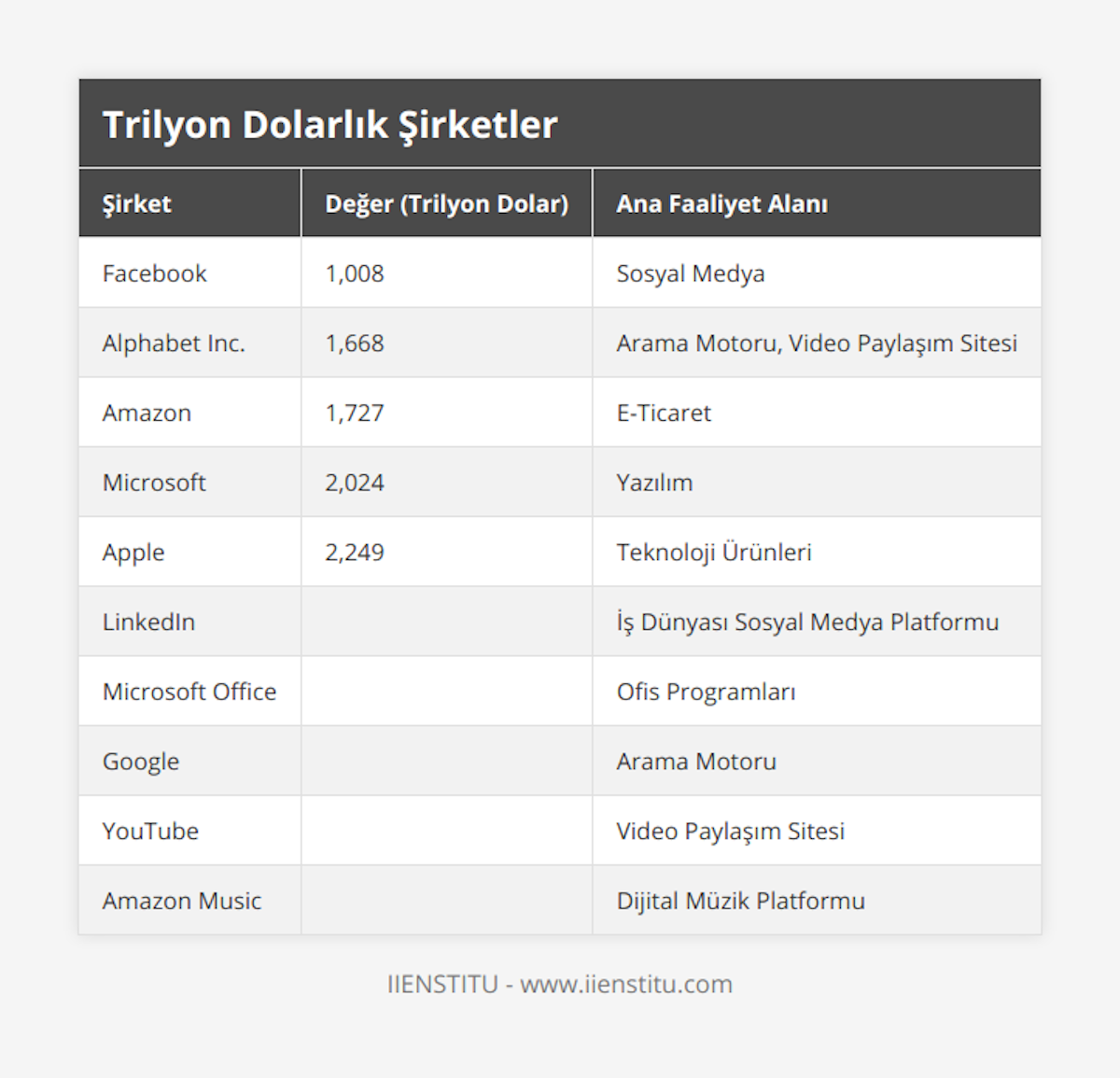Select the Microsoft value 2,024

[355, 483]
